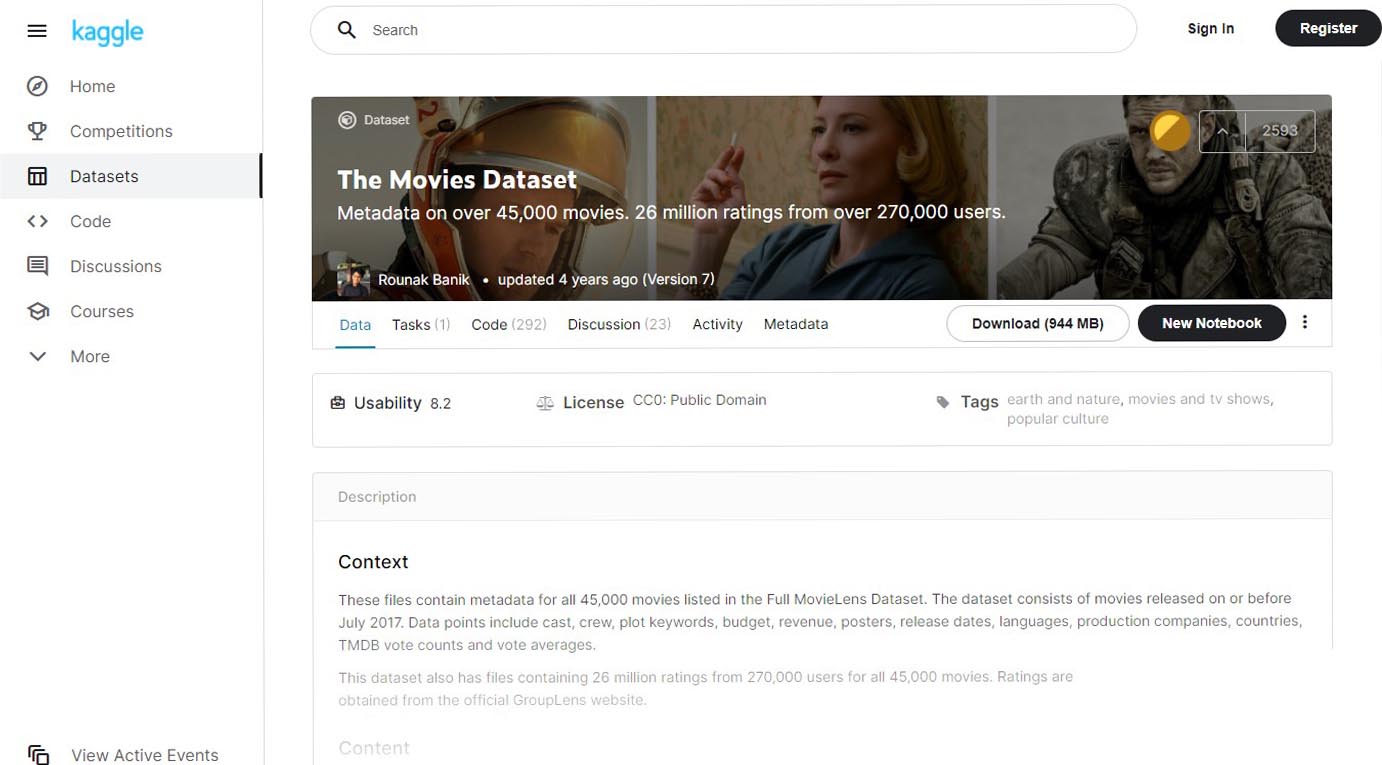The image size is (1382, 765).
Task: Expand the Content section heading
Action: [x=374, y=748]
